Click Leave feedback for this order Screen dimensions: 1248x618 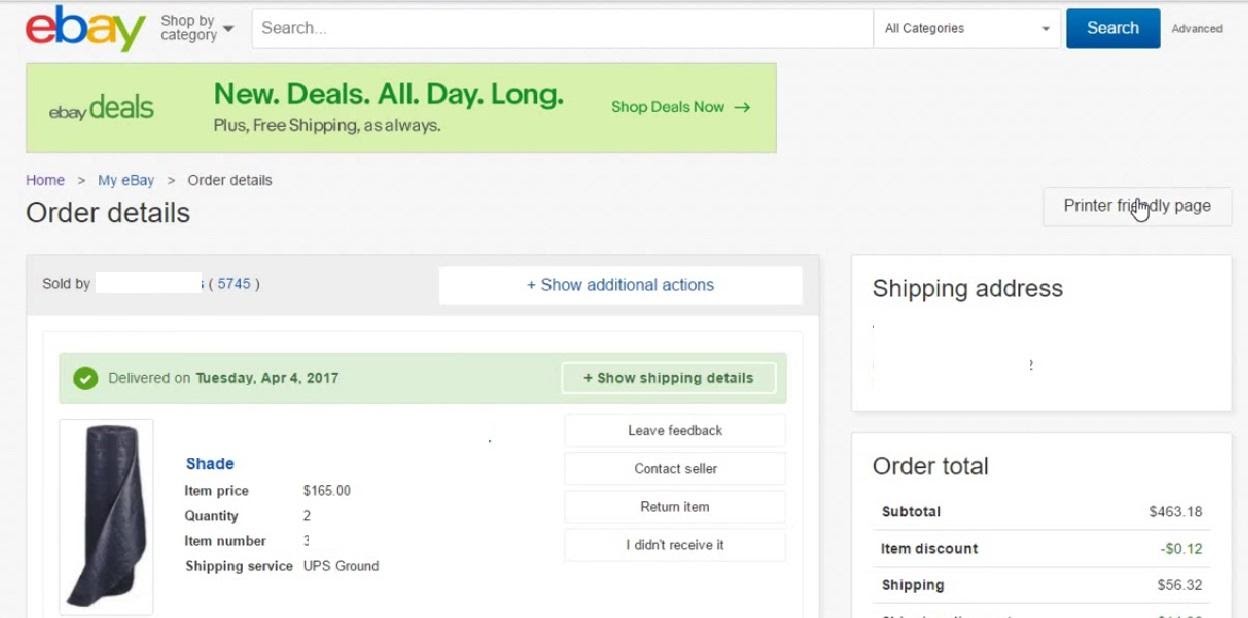[674, 430]
